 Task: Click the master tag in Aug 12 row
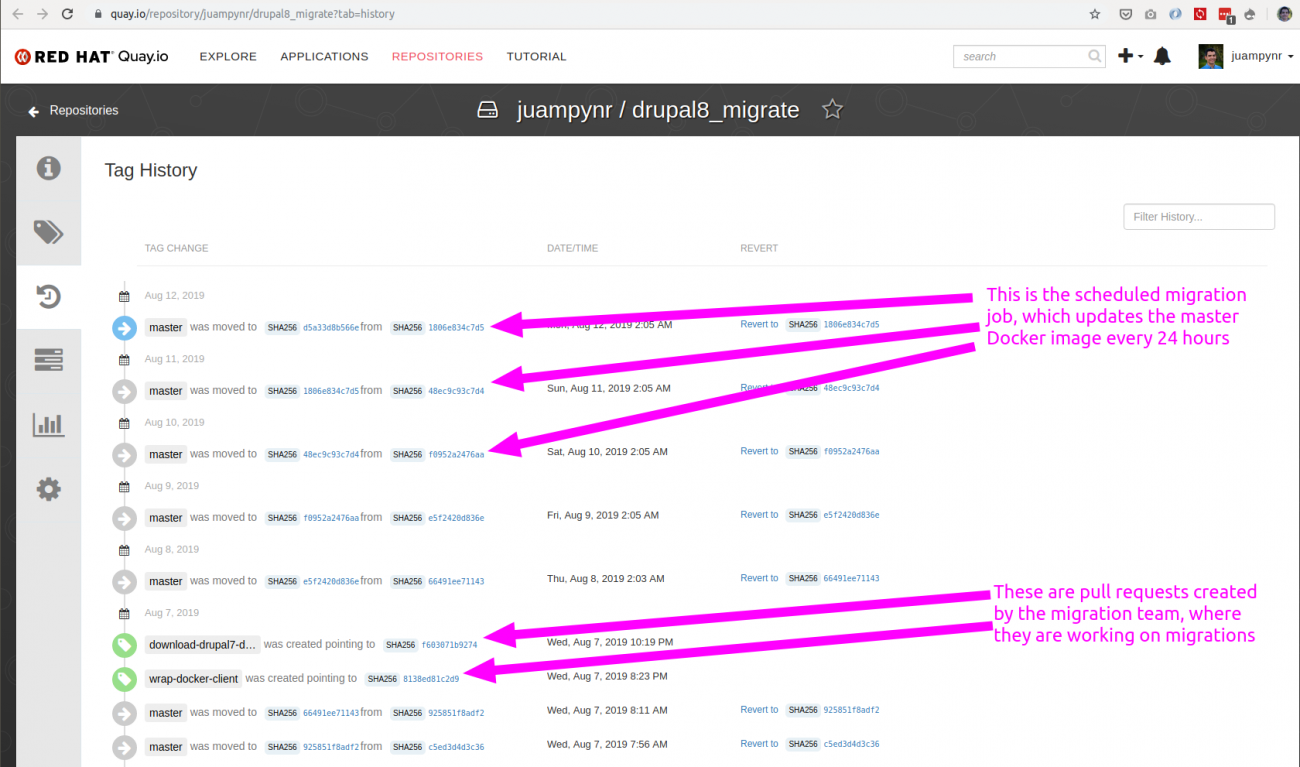click(x=166, y=327)
